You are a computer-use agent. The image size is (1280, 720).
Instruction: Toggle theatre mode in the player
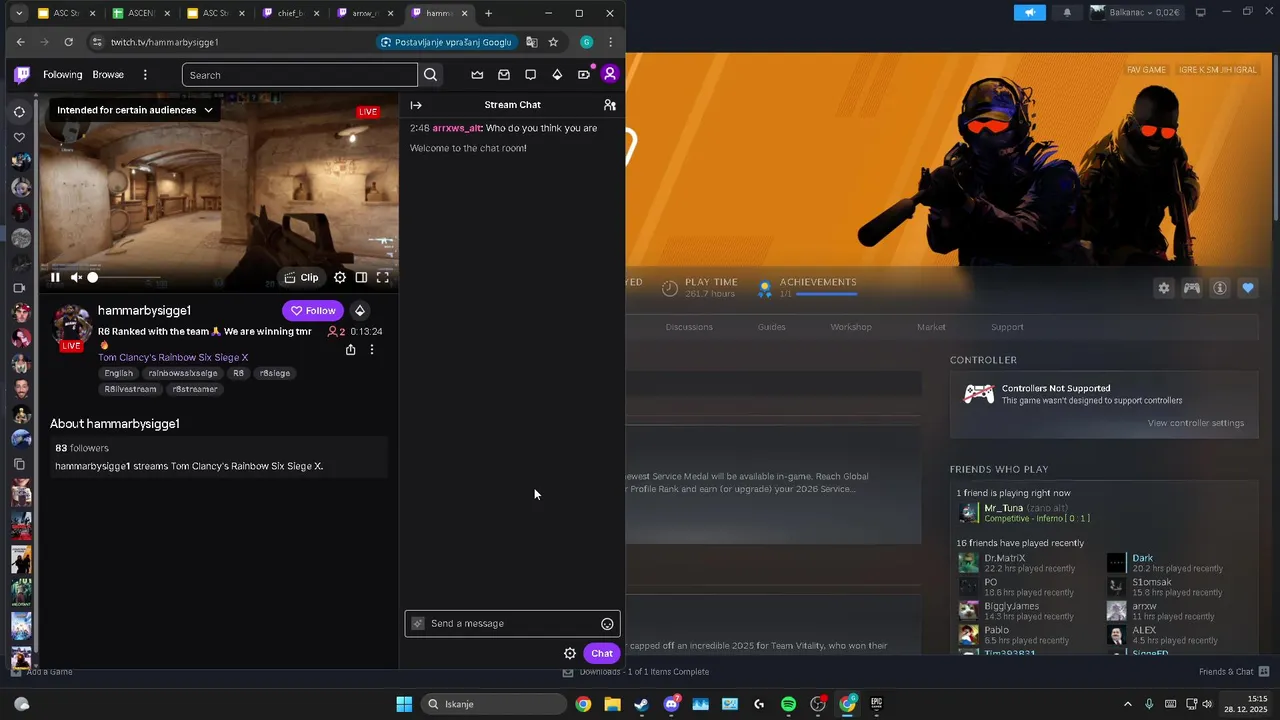[x=361, y=277]
